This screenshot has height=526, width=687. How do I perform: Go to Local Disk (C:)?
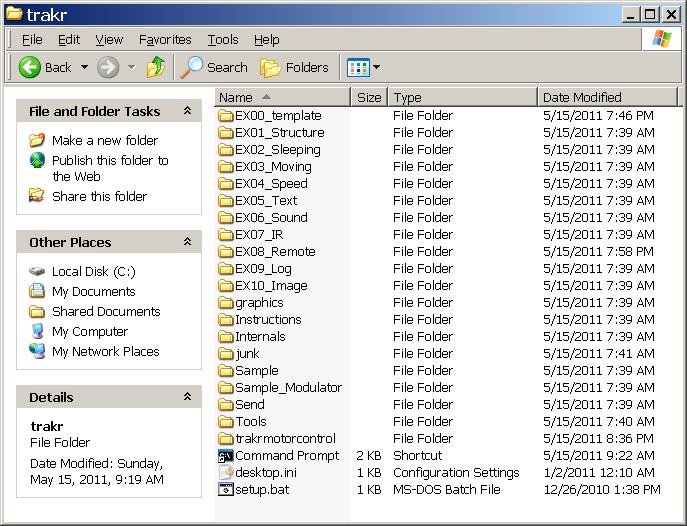[x=94, y=272]
